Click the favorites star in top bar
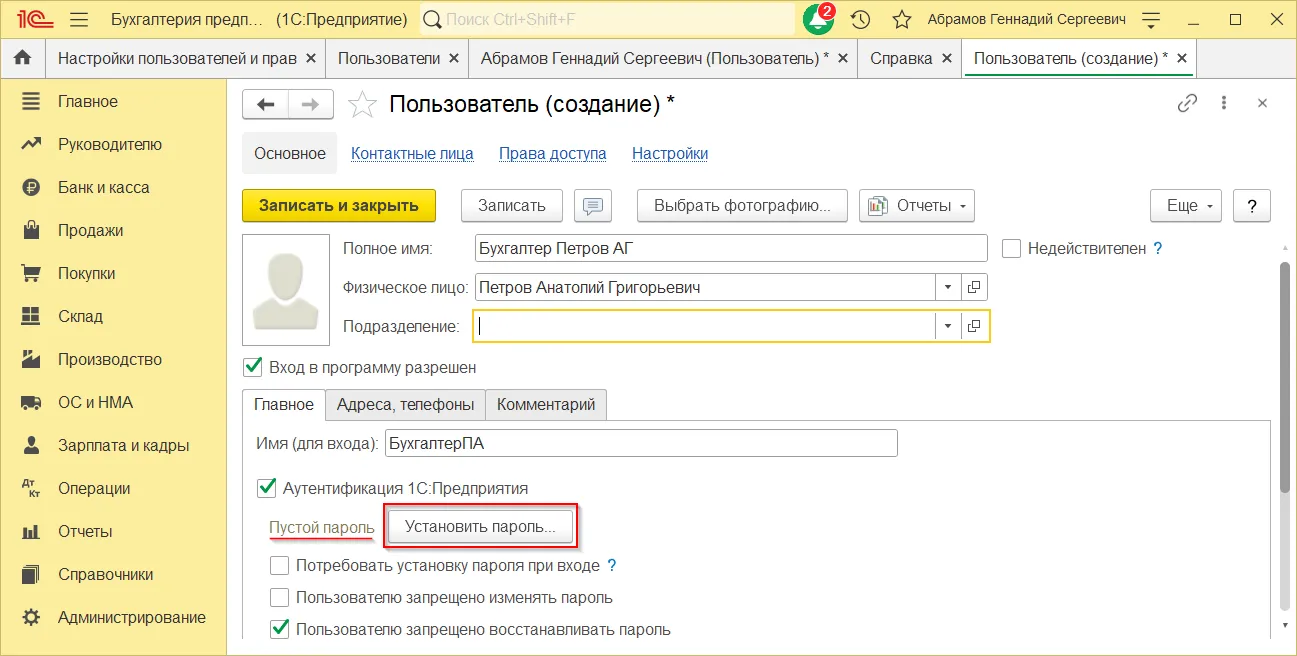The image size is (1297, 656). 901,19
